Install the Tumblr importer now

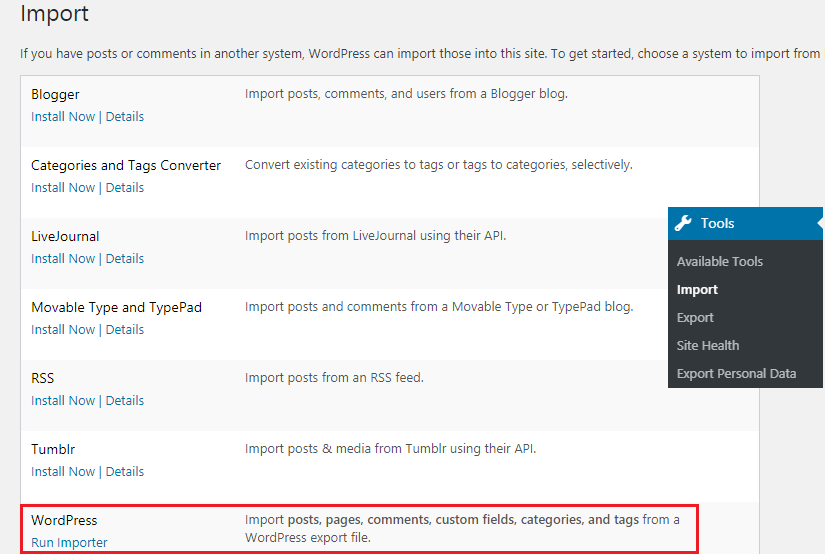click(x=63, y=472)
